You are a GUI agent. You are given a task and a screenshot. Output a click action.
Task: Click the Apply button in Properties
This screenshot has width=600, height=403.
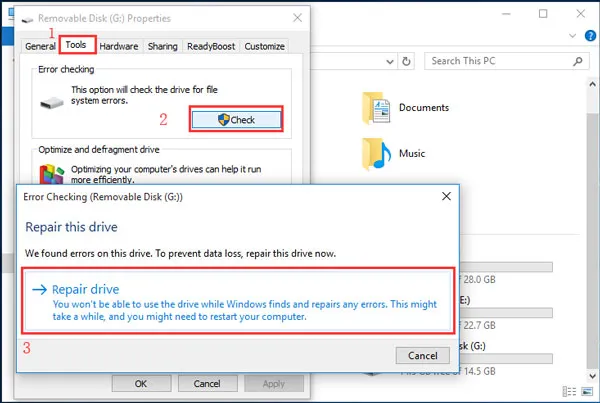coord(274,383)
